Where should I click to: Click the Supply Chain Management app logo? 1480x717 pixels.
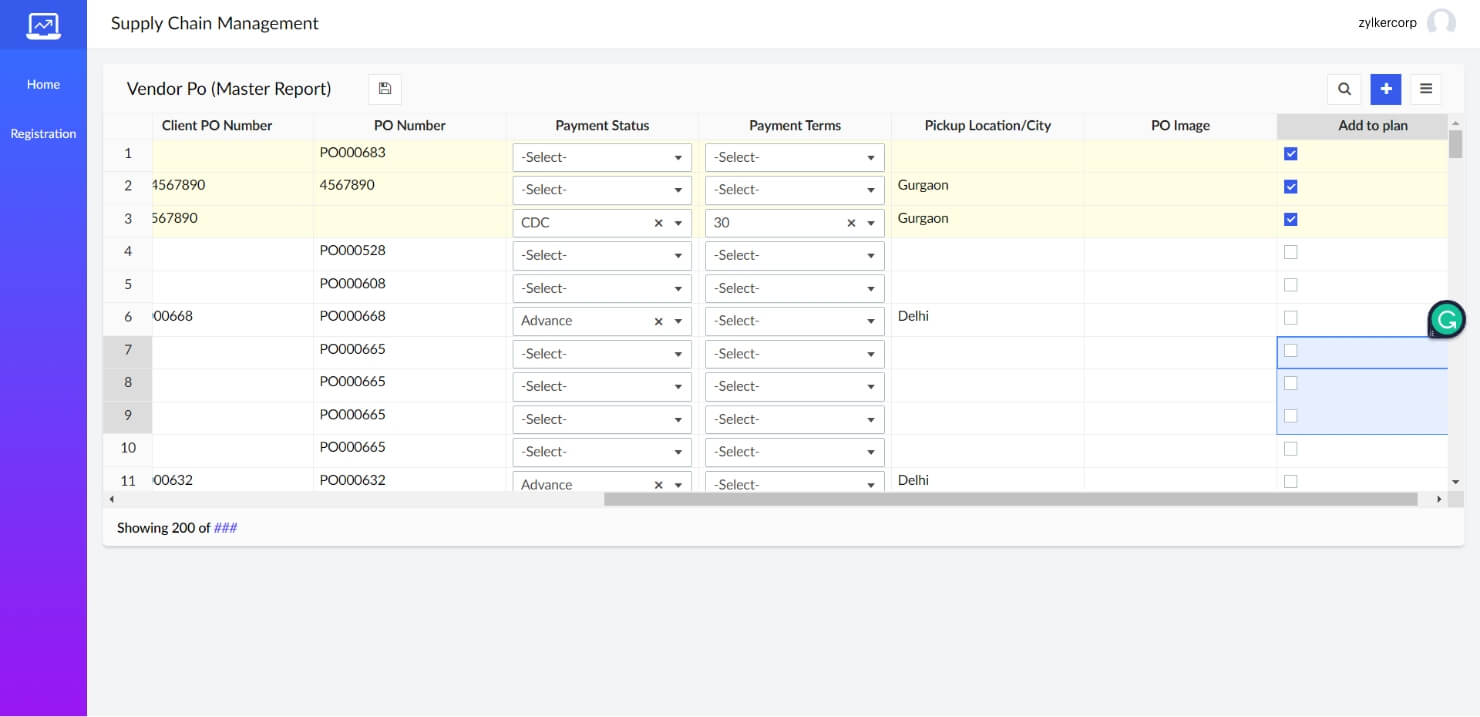point(43,25)
